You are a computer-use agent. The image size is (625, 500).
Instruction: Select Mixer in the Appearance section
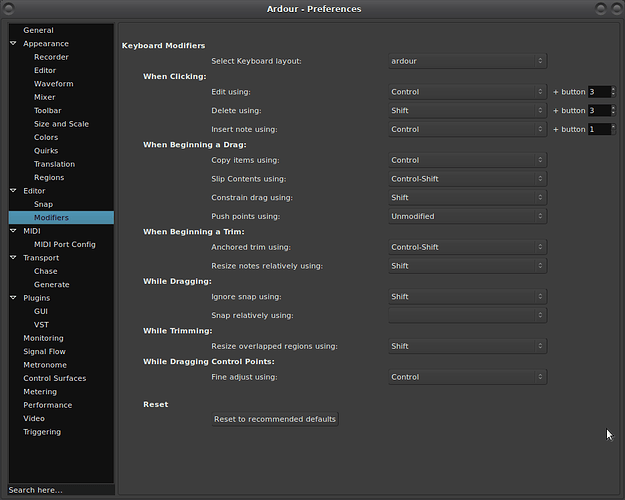(46, 97)
